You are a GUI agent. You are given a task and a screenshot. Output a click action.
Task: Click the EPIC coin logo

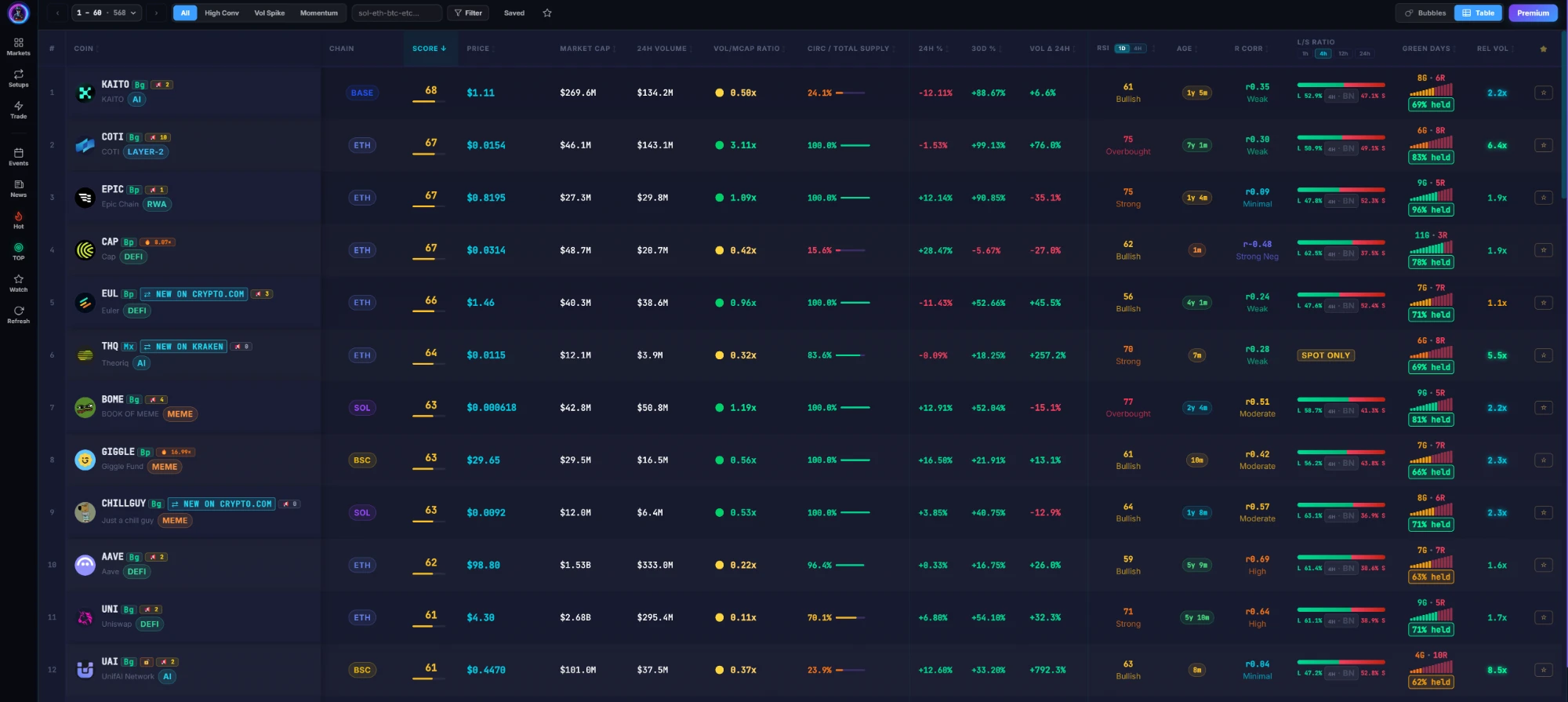coord(85,198)
